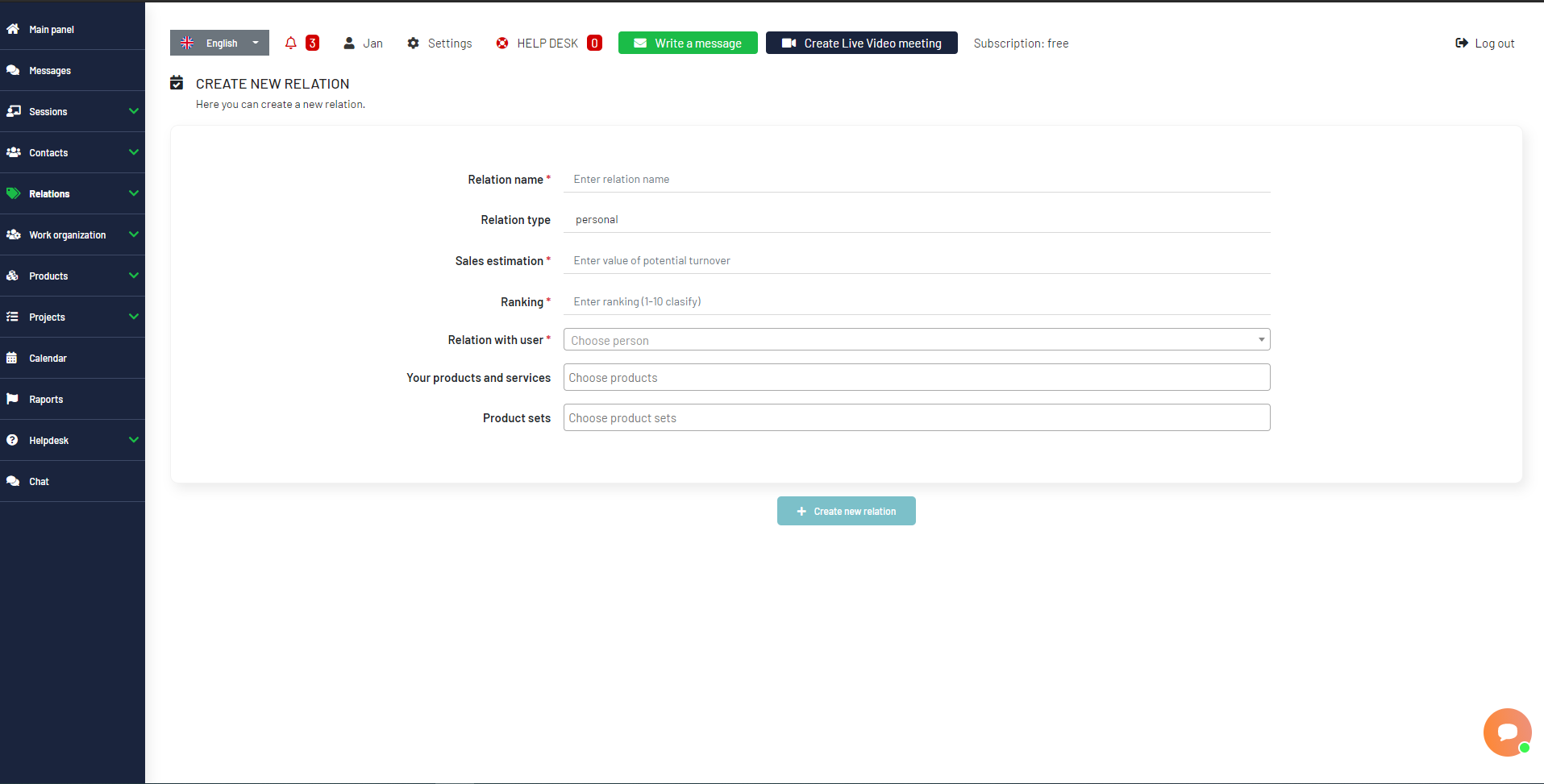Open the English language selector
Viewport: 1544px width, 784px height.
pyautogui.click(x=218, y=43)
